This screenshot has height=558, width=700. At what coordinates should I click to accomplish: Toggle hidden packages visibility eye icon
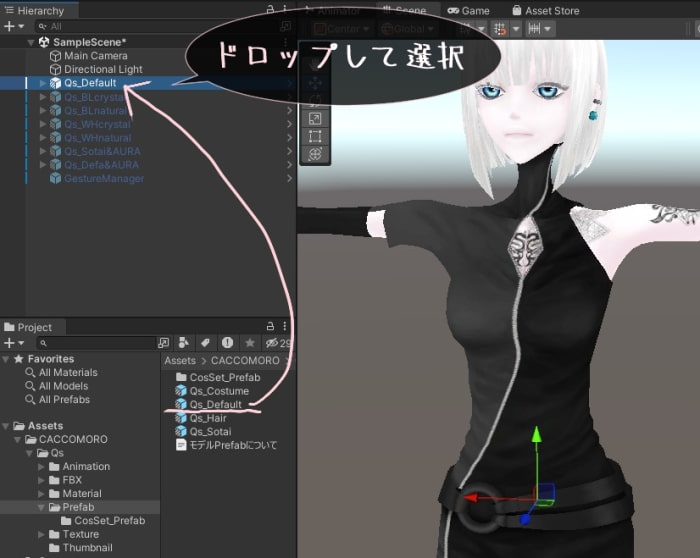click(274, 343)
